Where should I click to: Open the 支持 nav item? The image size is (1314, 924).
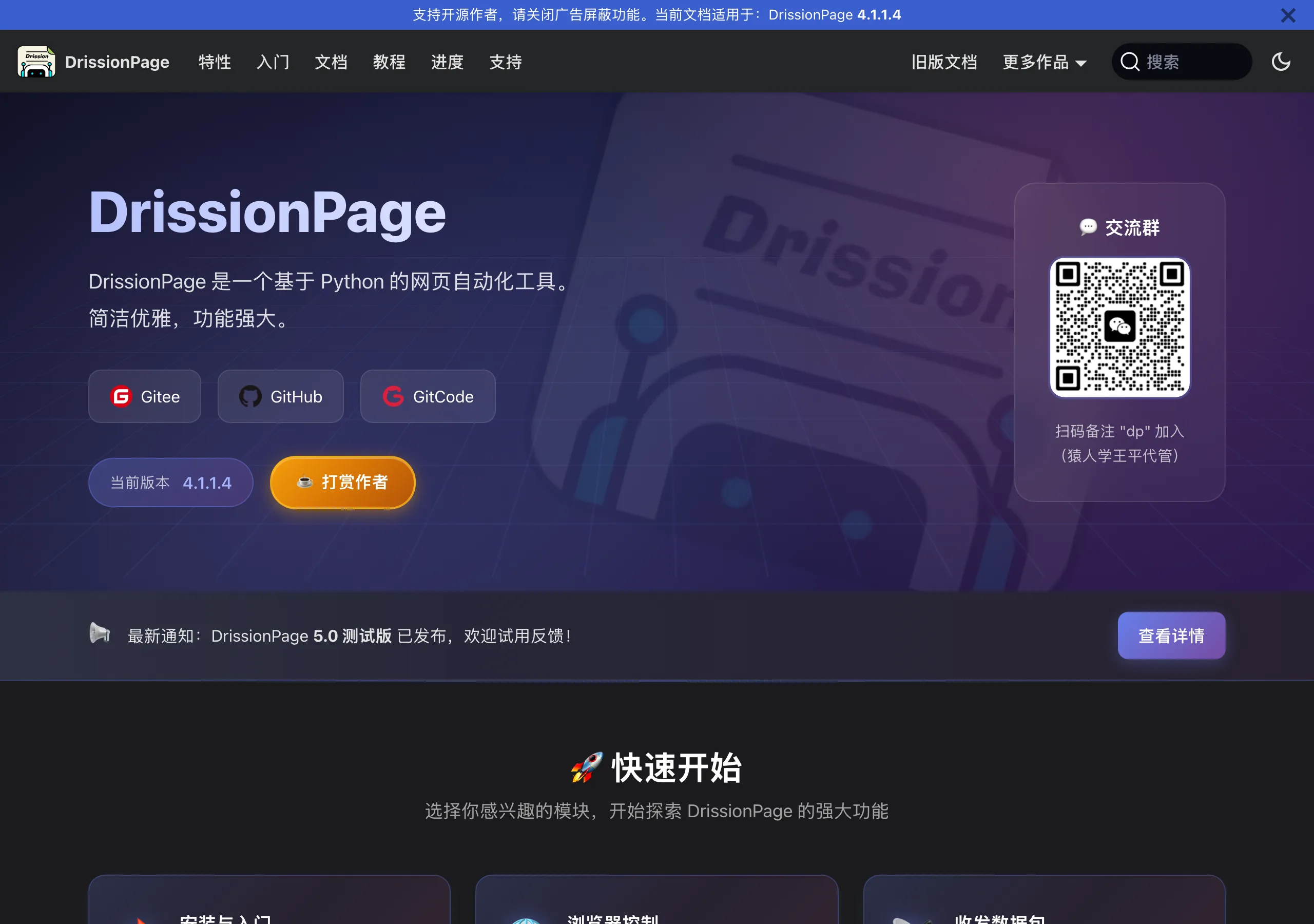point(506,62)
